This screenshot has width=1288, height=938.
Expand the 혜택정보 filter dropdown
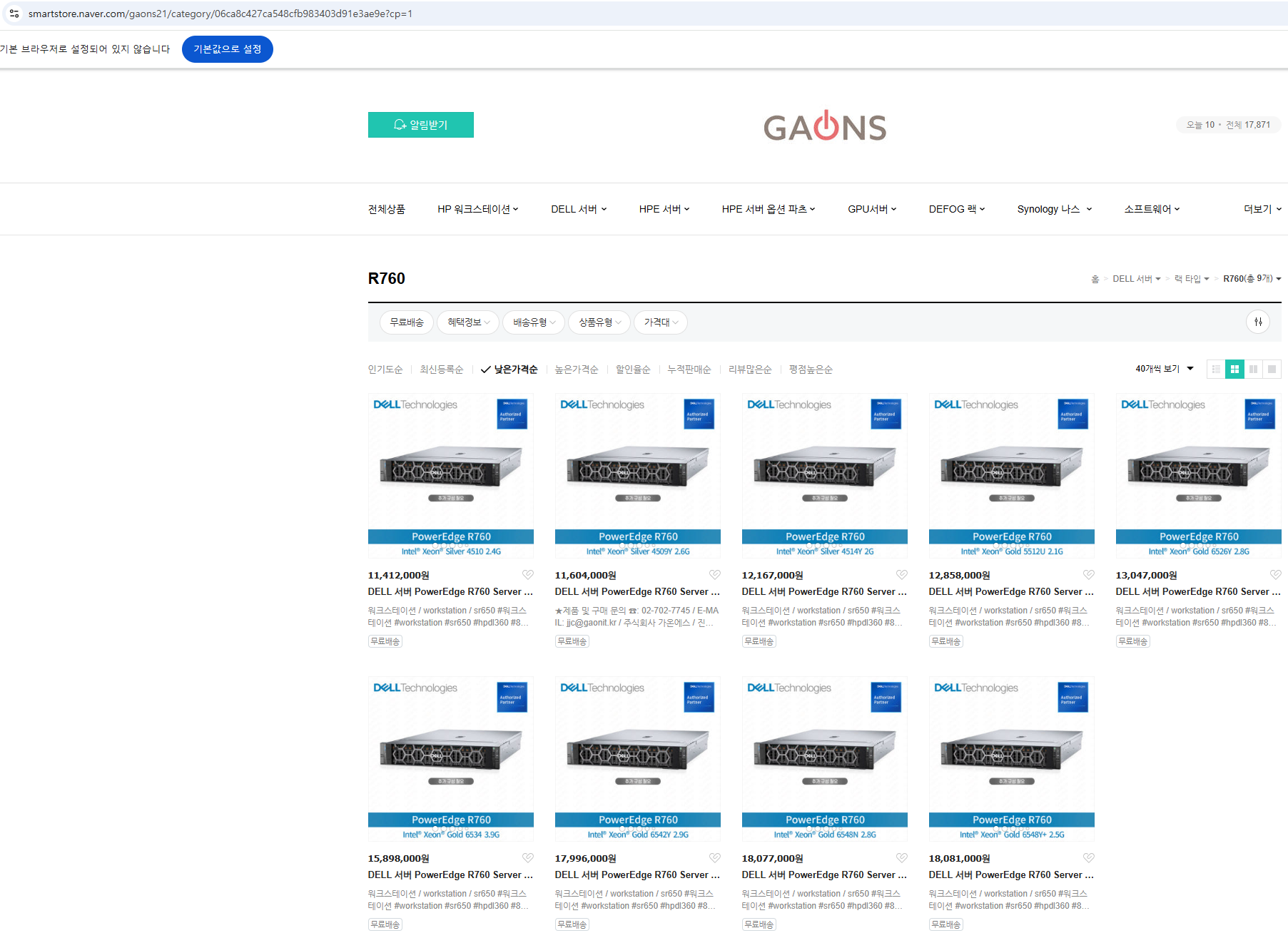click(x=468, y=322)
